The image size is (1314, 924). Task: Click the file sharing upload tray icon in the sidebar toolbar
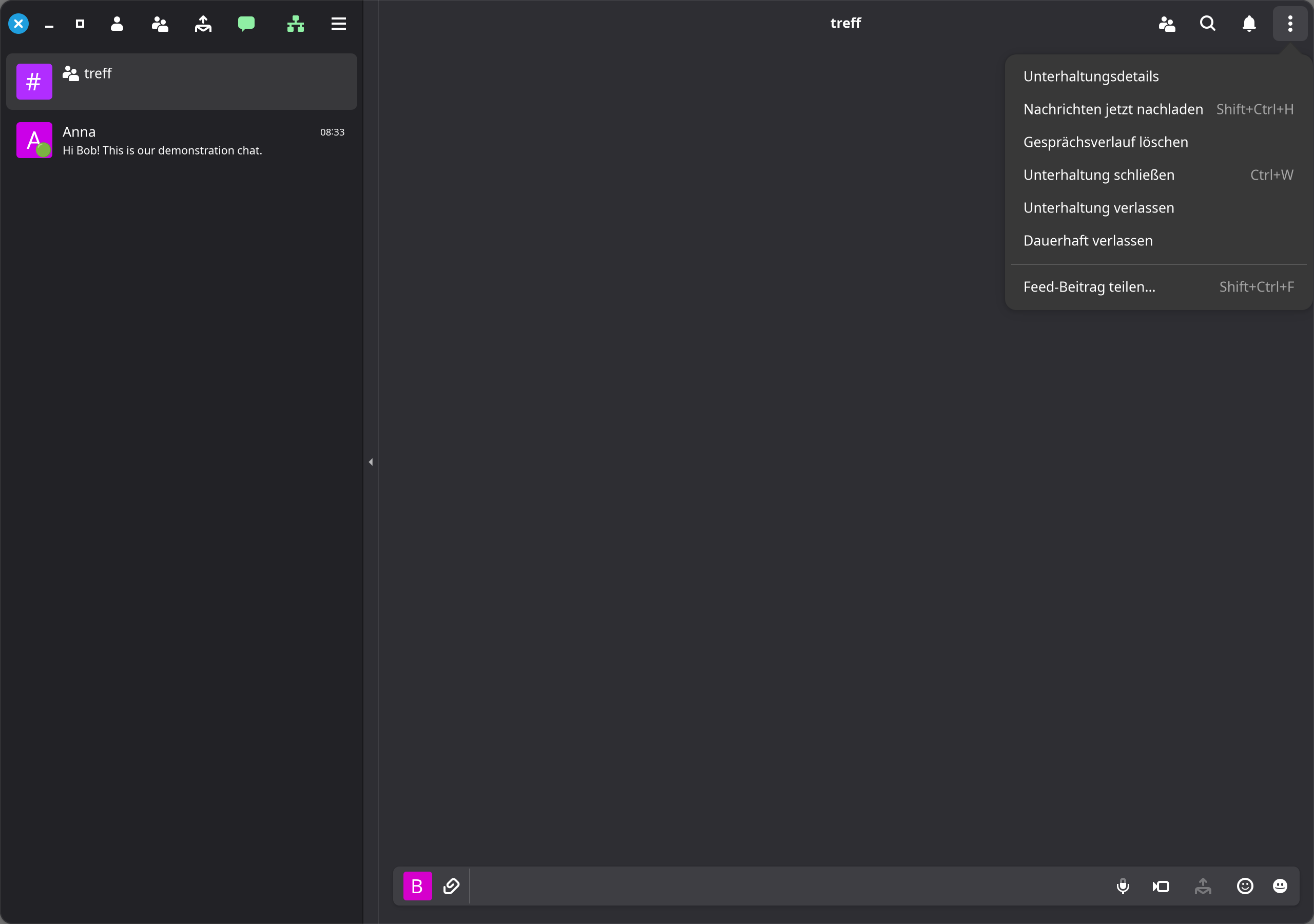pyautogui.click(x=203, y=24)
